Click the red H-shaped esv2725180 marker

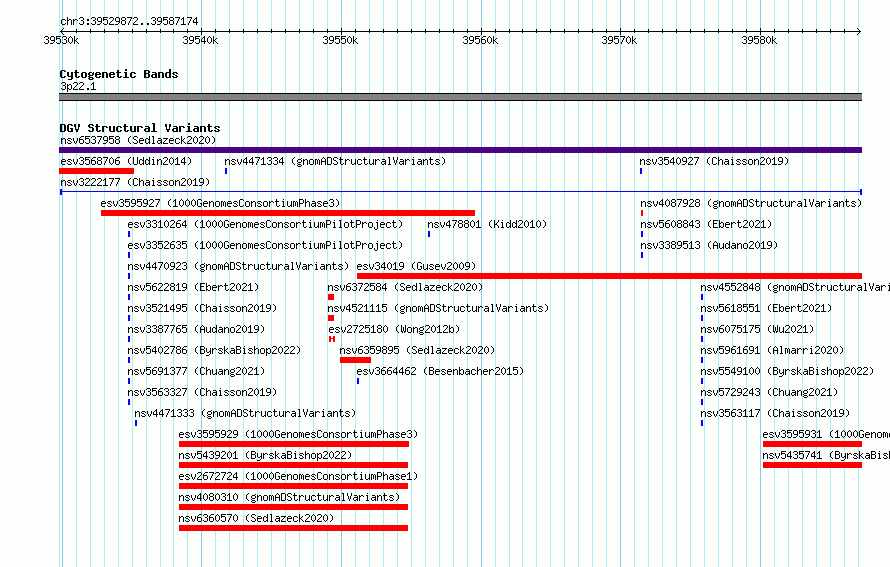click(332, 339)
